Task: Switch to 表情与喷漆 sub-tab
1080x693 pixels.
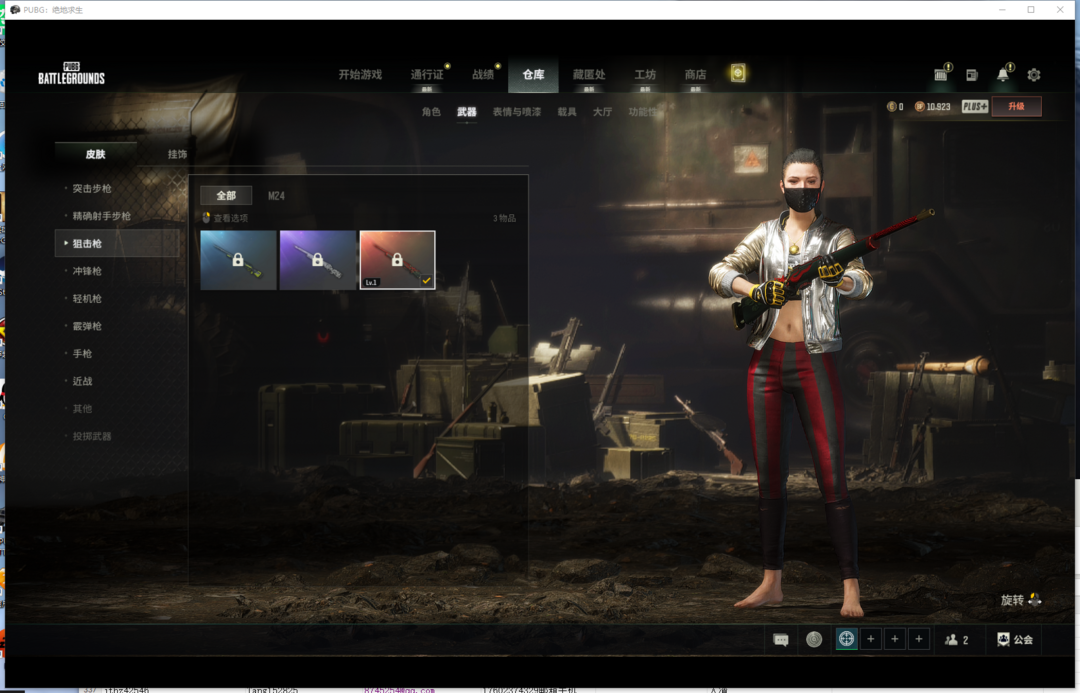Action: [517, 112]
